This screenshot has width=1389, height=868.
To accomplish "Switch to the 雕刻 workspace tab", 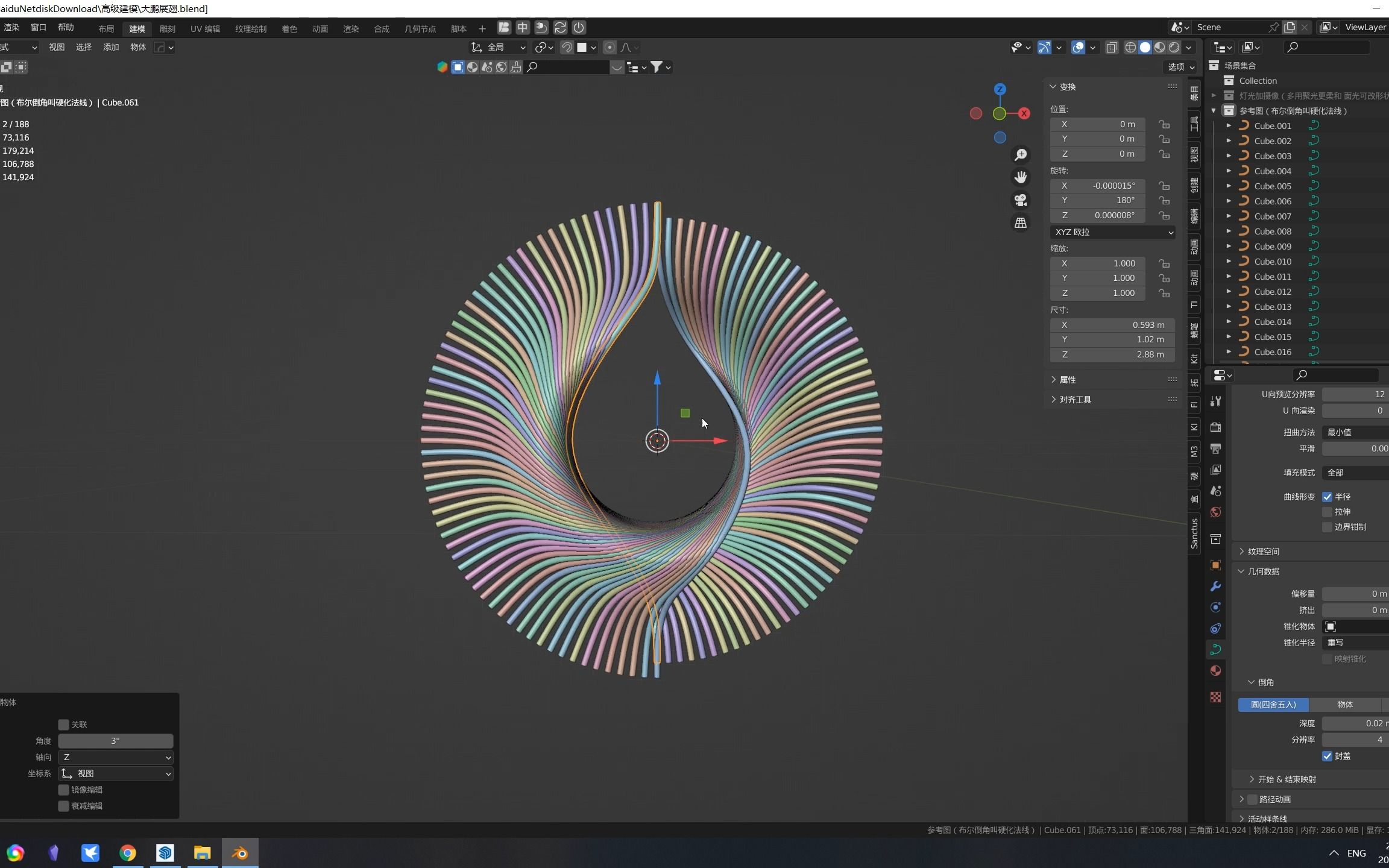I will 168,28.
